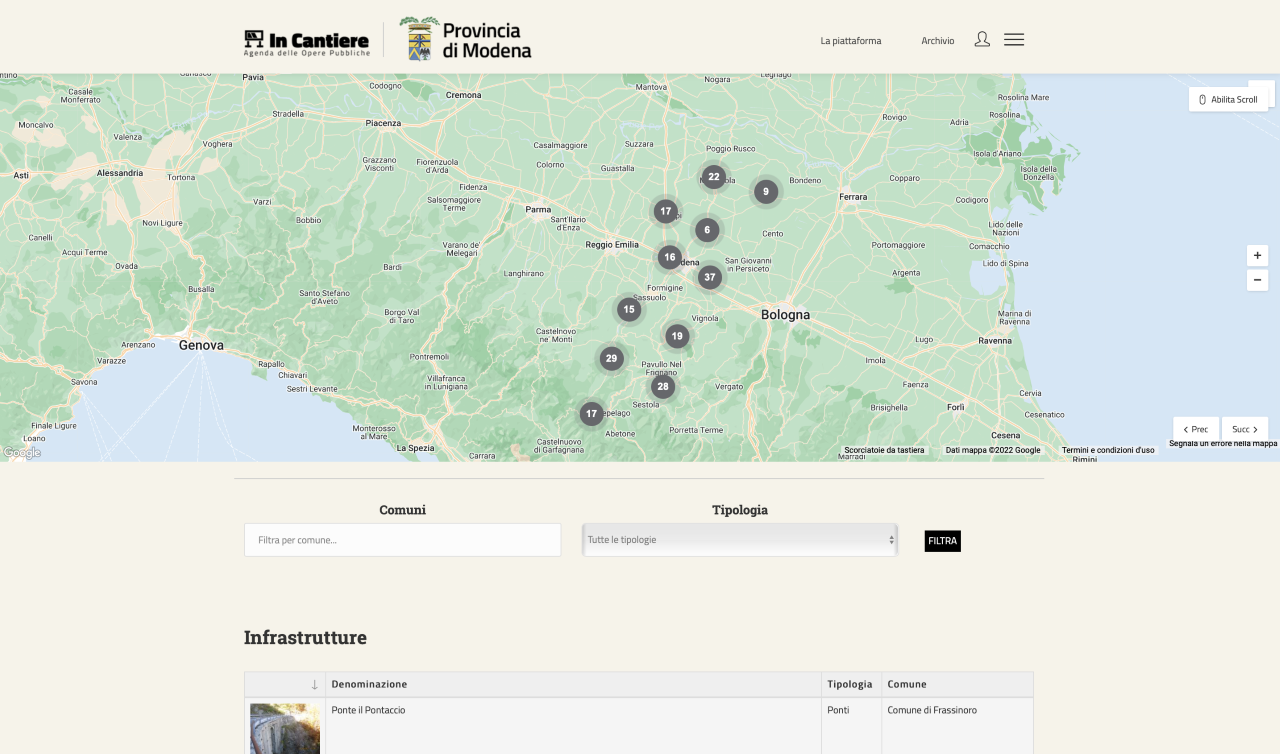Open map cluster marker 28
The height and width of the screenshot is (754, 1280).
coord(663,386)
